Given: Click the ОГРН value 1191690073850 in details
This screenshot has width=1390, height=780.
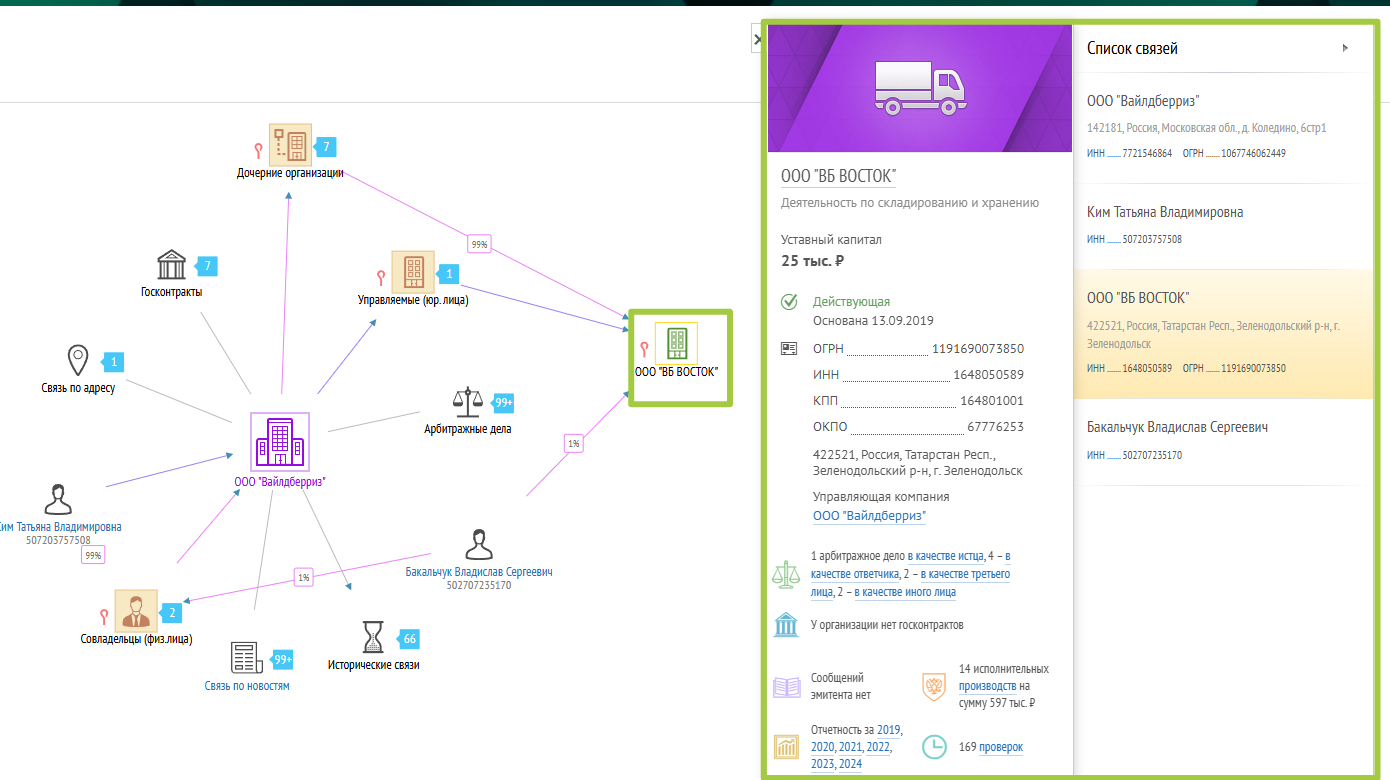Looking at the screenshot, I should 978,349.
